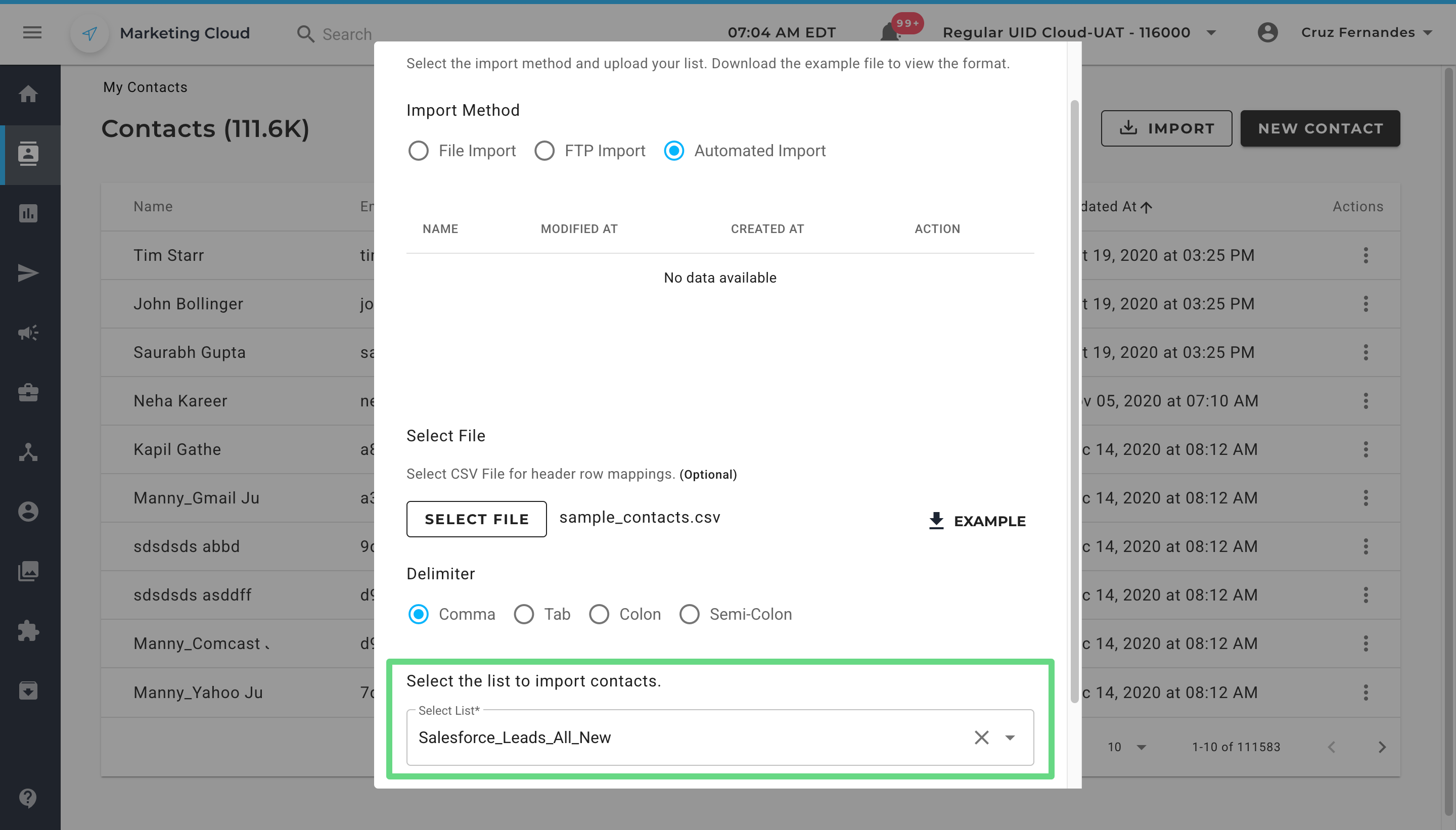Click the dialog vertical scrollbar

coord(1074,399)
